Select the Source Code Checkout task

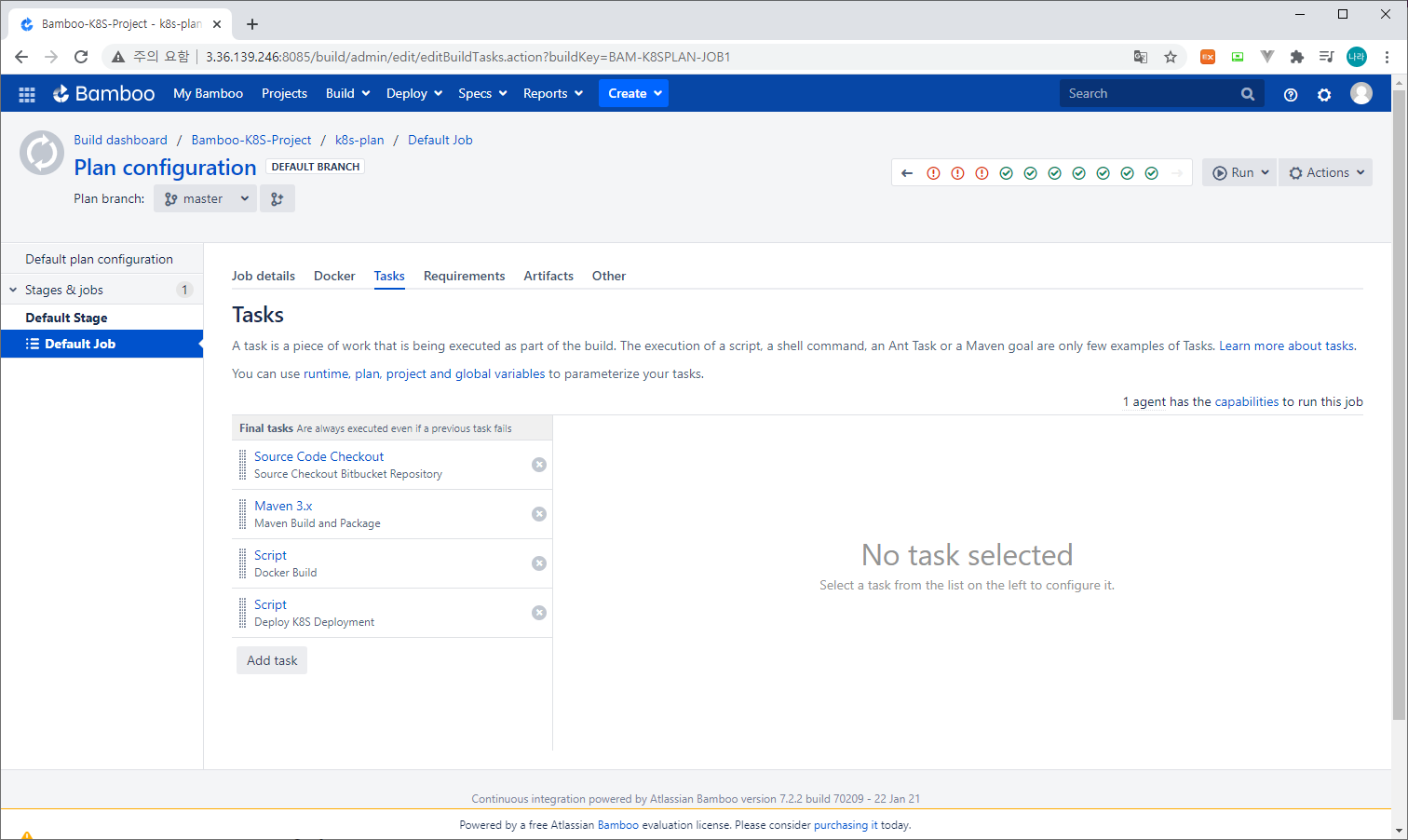tap(318, 456)
